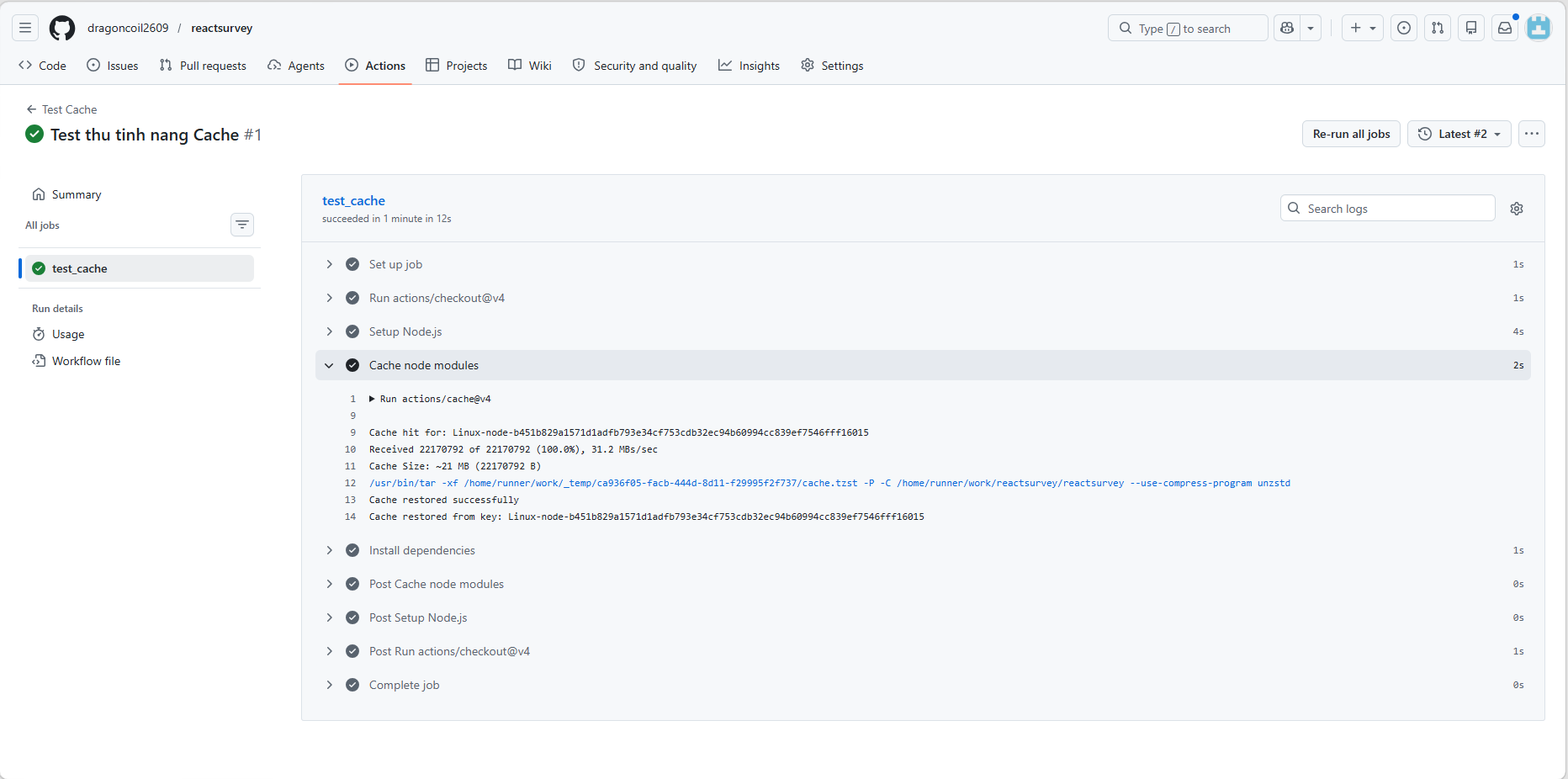Click log line number 10

350,449
